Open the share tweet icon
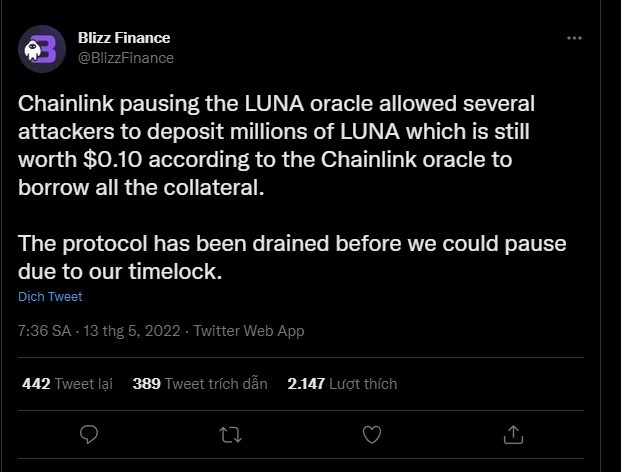Viewport: 621px width, 472px height. click(514, 434)
